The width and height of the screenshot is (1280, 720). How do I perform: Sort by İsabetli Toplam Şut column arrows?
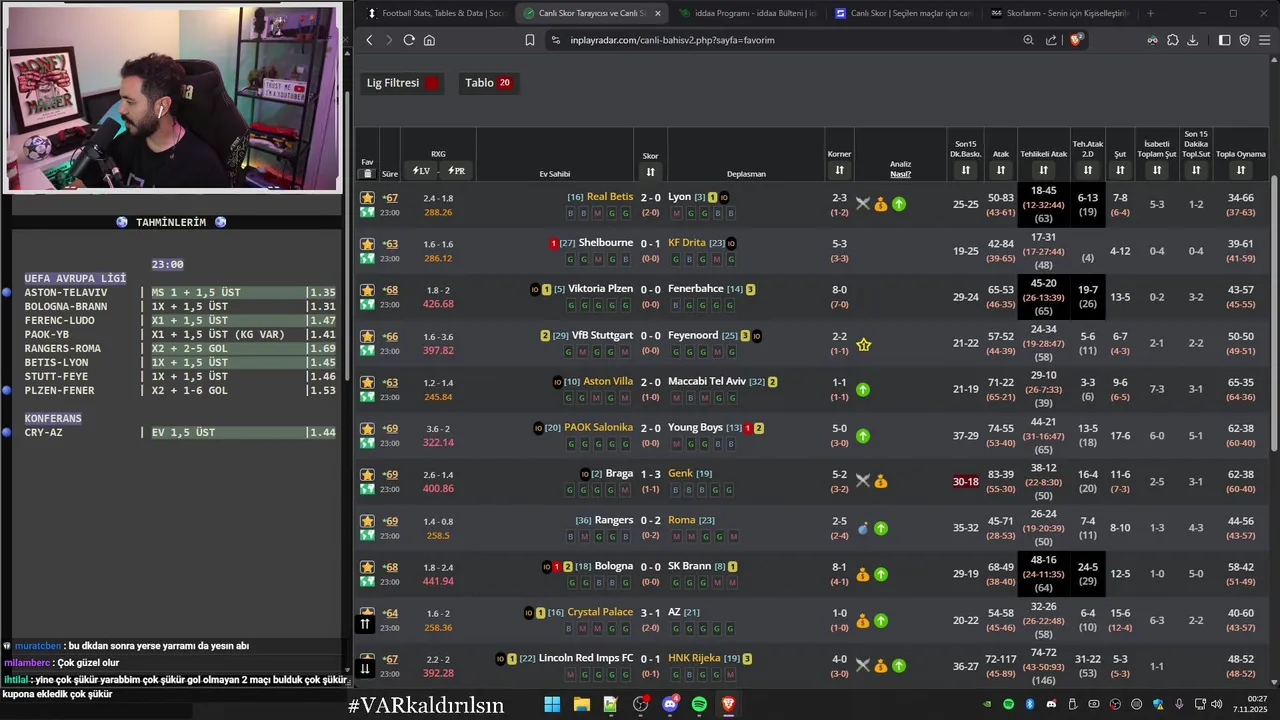[1156, 171]
